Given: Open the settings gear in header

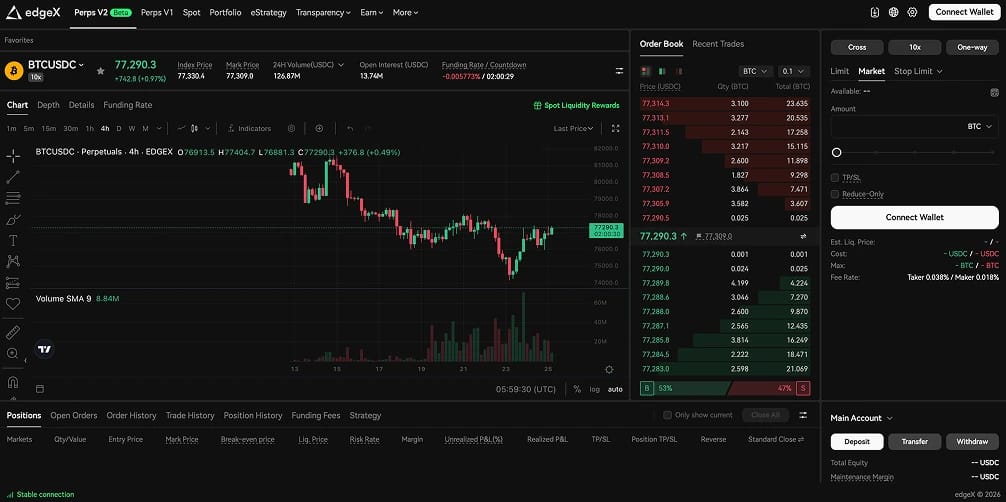Looking at the screenshot, I should tap(912, 12).
